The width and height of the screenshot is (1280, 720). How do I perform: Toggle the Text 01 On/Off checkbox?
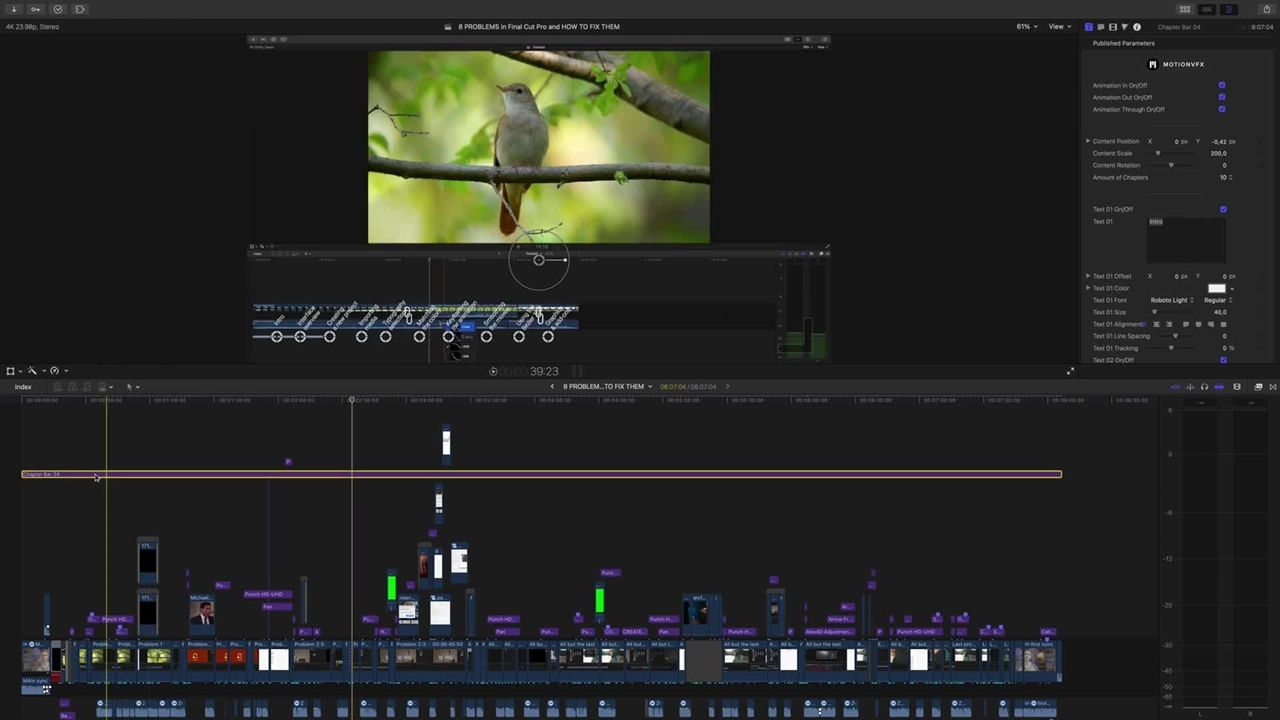pyautogui.click(x=1223, y=210)
